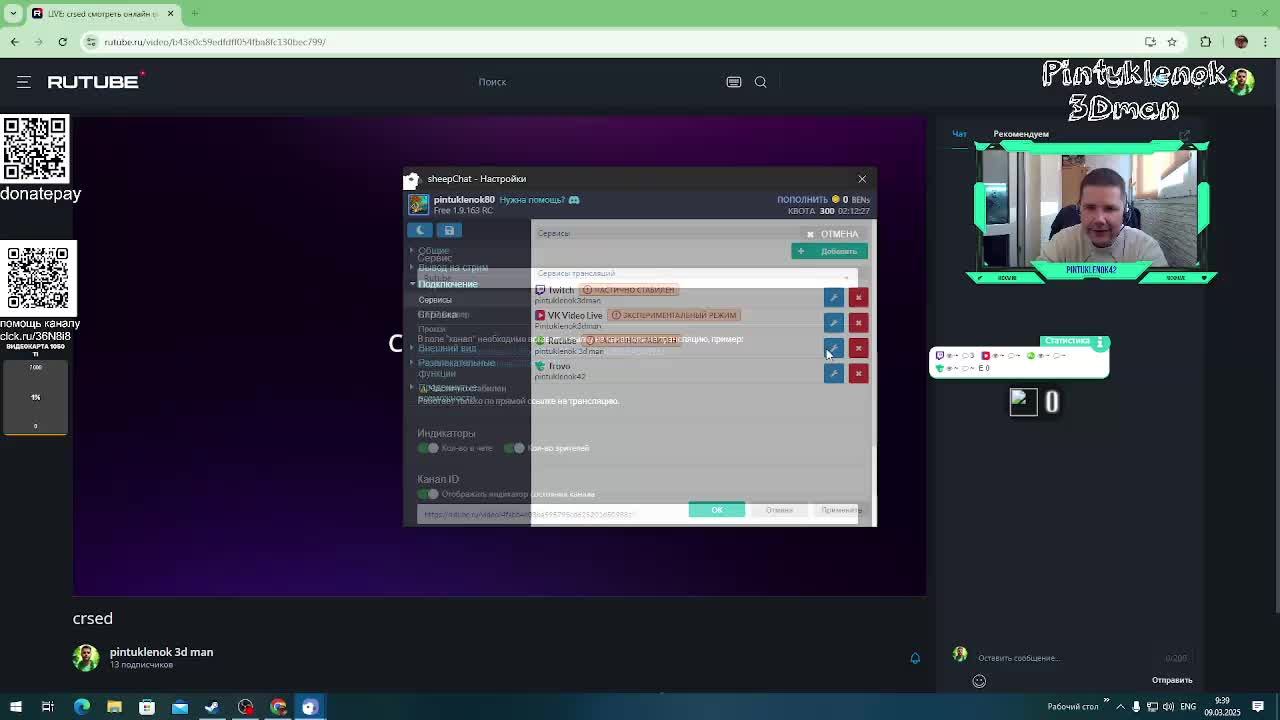1280x720 pixels.
Task: Click the Нужна помощь? help link
Action: click(x=533, y=200)
